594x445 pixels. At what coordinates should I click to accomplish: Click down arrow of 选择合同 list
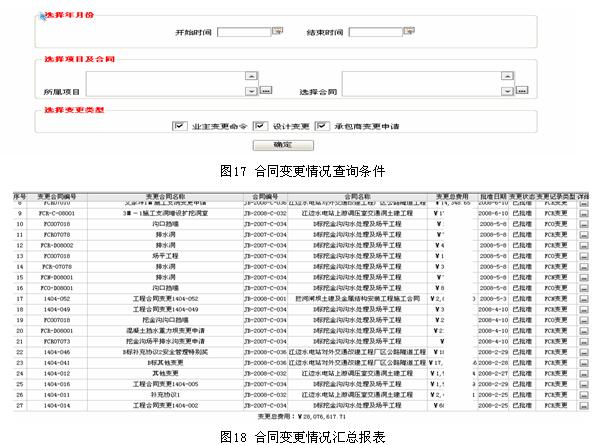507,91
